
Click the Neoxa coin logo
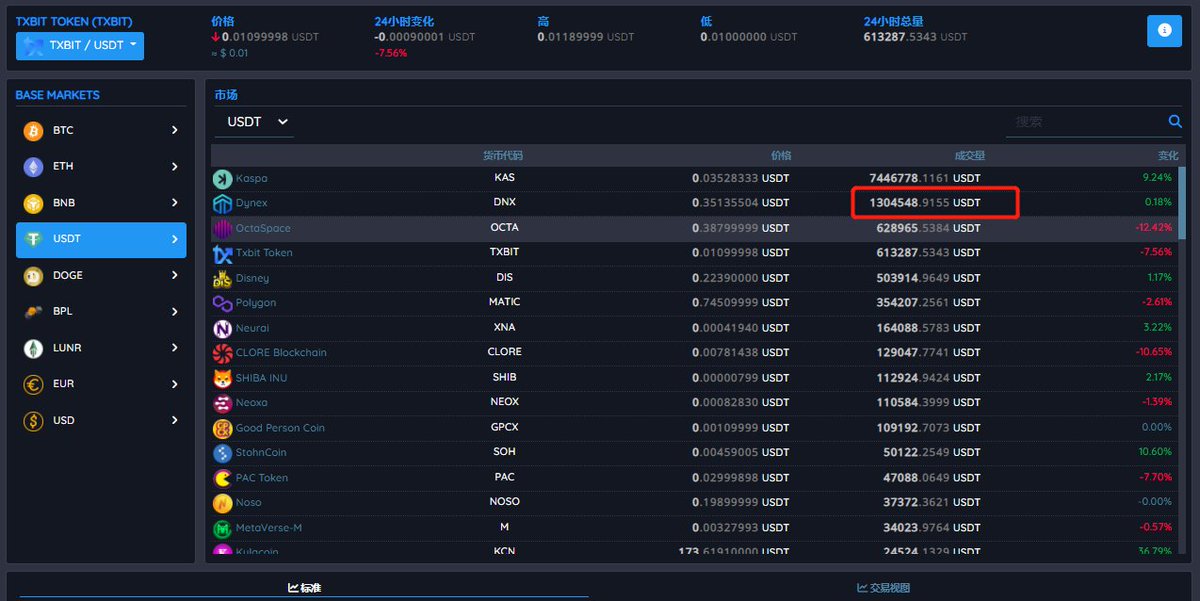tap(222, 404)
